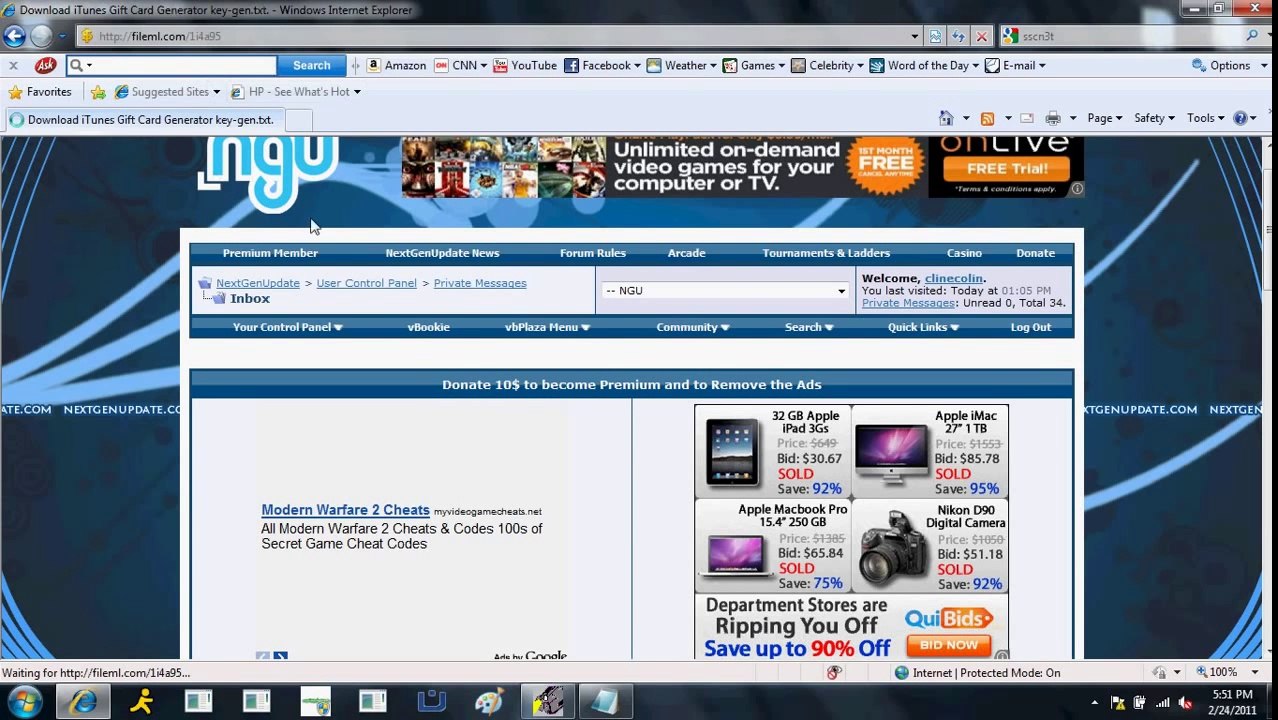Click the RSS feeds icon
The height and width of the screenshot is (720, 1278).
(x=987, y=118)
